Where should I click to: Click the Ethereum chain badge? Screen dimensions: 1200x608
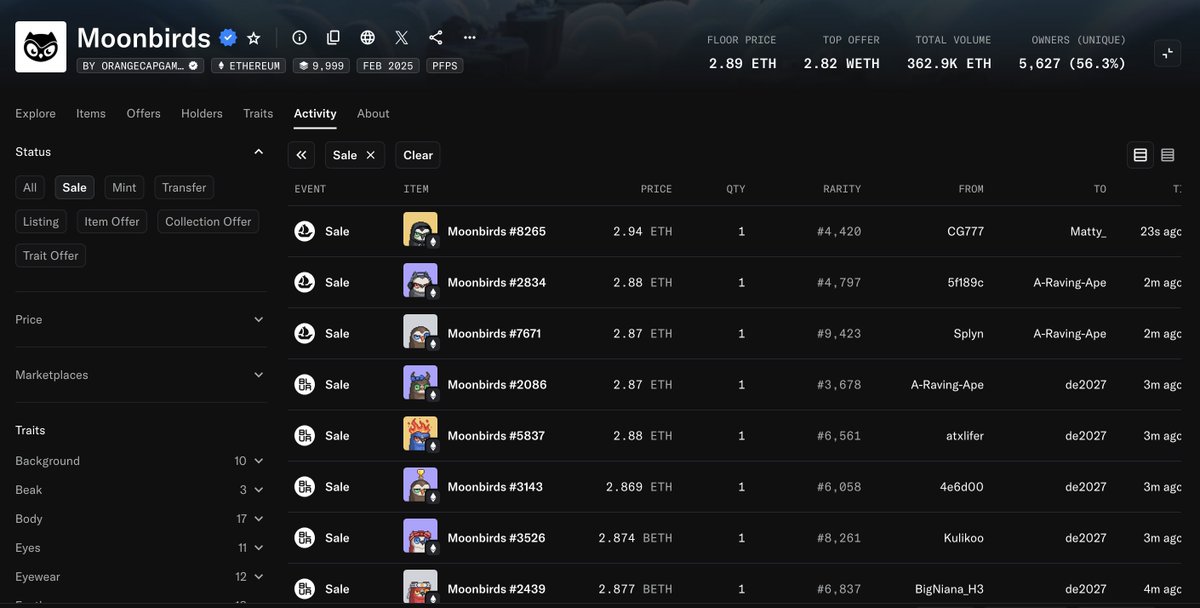point(249,65)
